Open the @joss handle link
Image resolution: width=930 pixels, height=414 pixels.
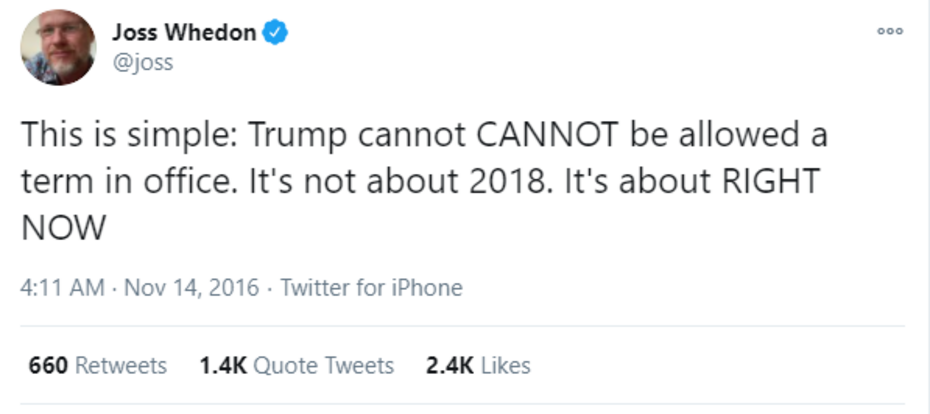(142, 62)
